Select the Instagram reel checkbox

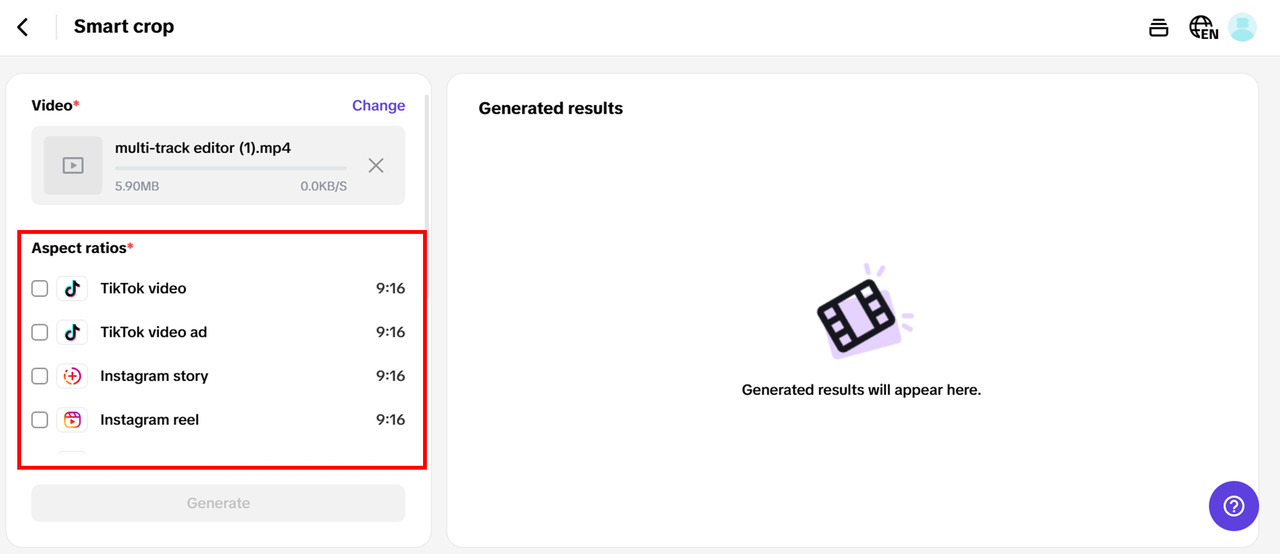point(40,420)
